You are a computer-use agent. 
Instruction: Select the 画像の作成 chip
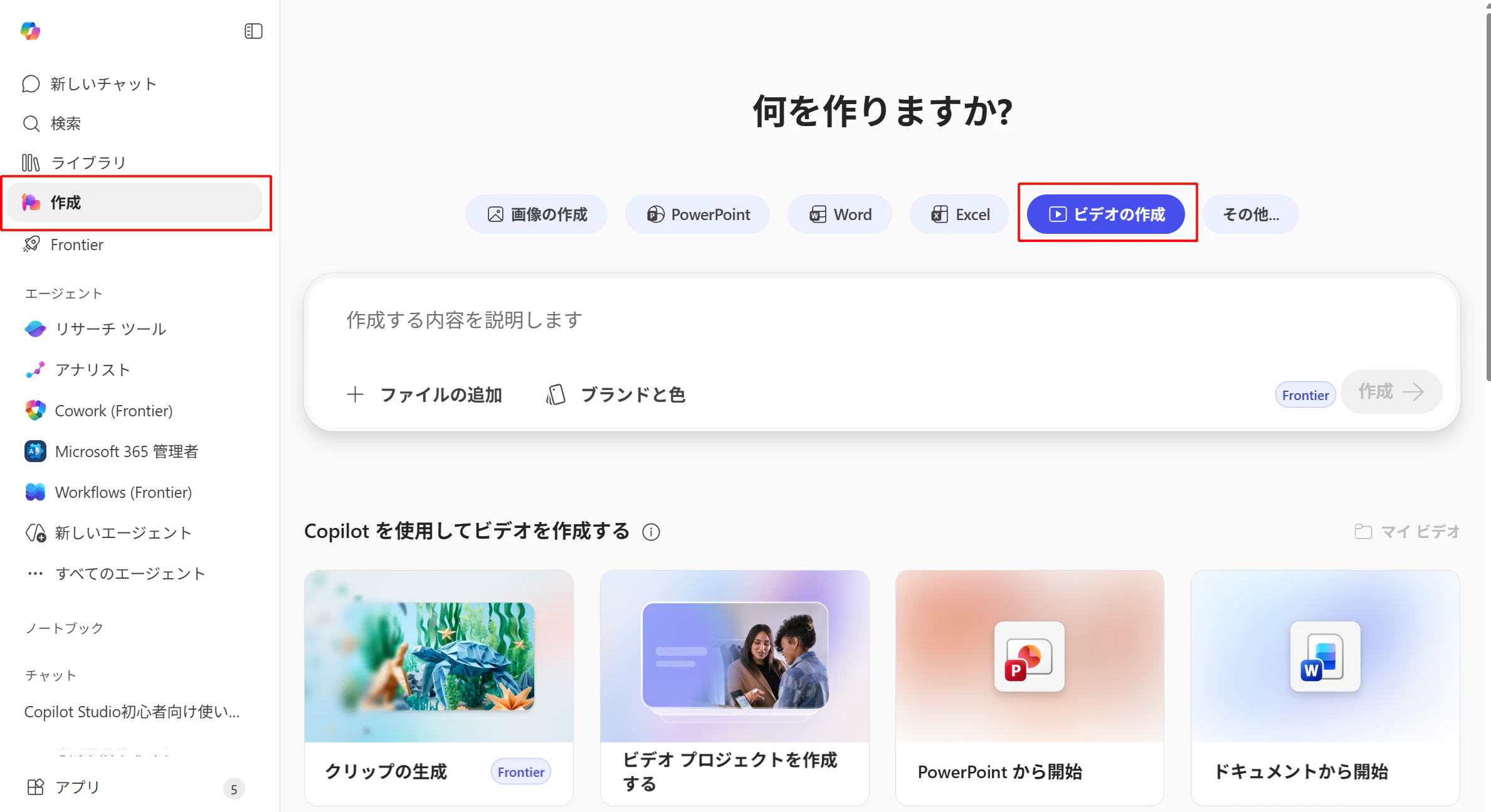537,214
